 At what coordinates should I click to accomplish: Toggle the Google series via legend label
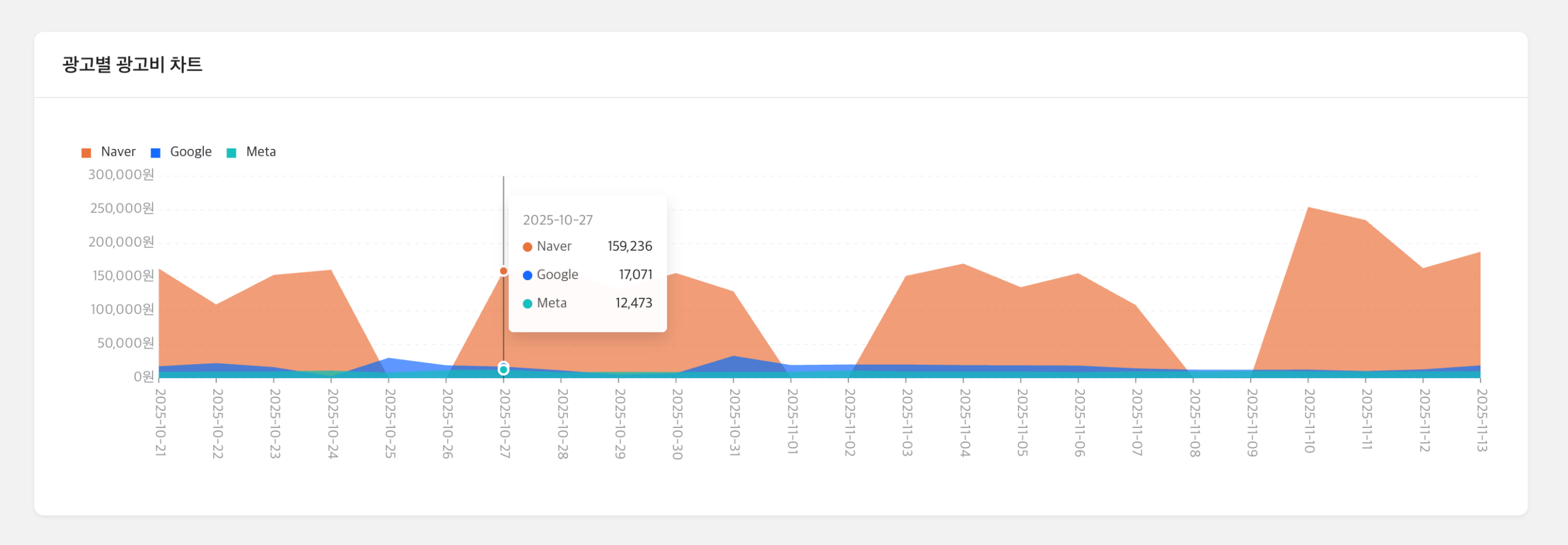coord(190,152)
